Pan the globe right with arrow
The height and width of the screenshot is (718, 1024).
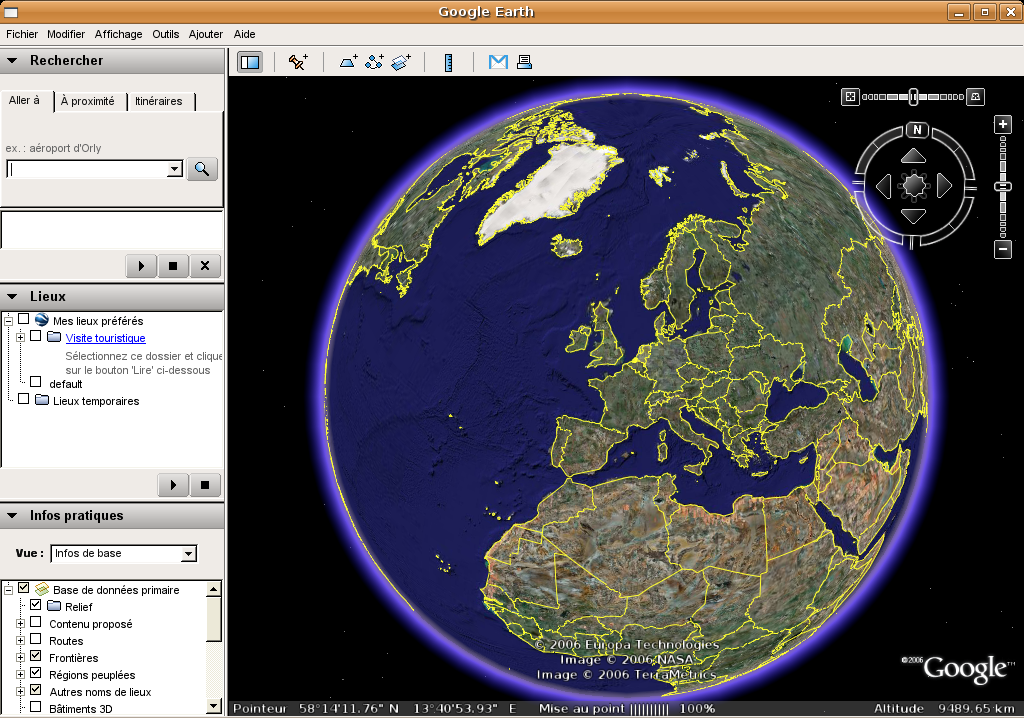[x=944, y=186]
